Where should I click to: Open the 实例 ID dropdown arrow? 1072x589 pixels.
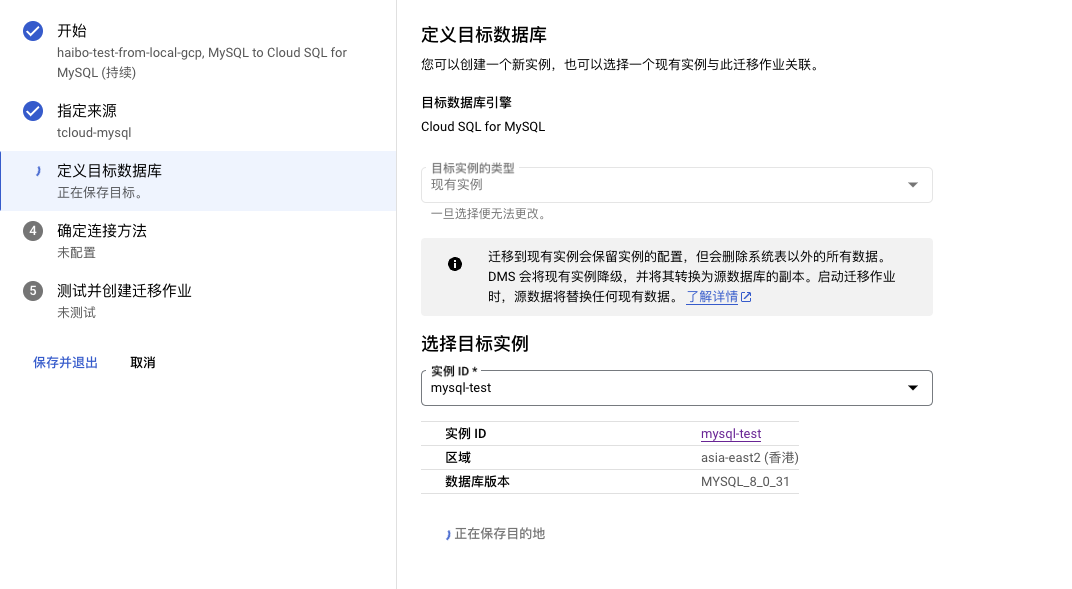tap(913, 388)
